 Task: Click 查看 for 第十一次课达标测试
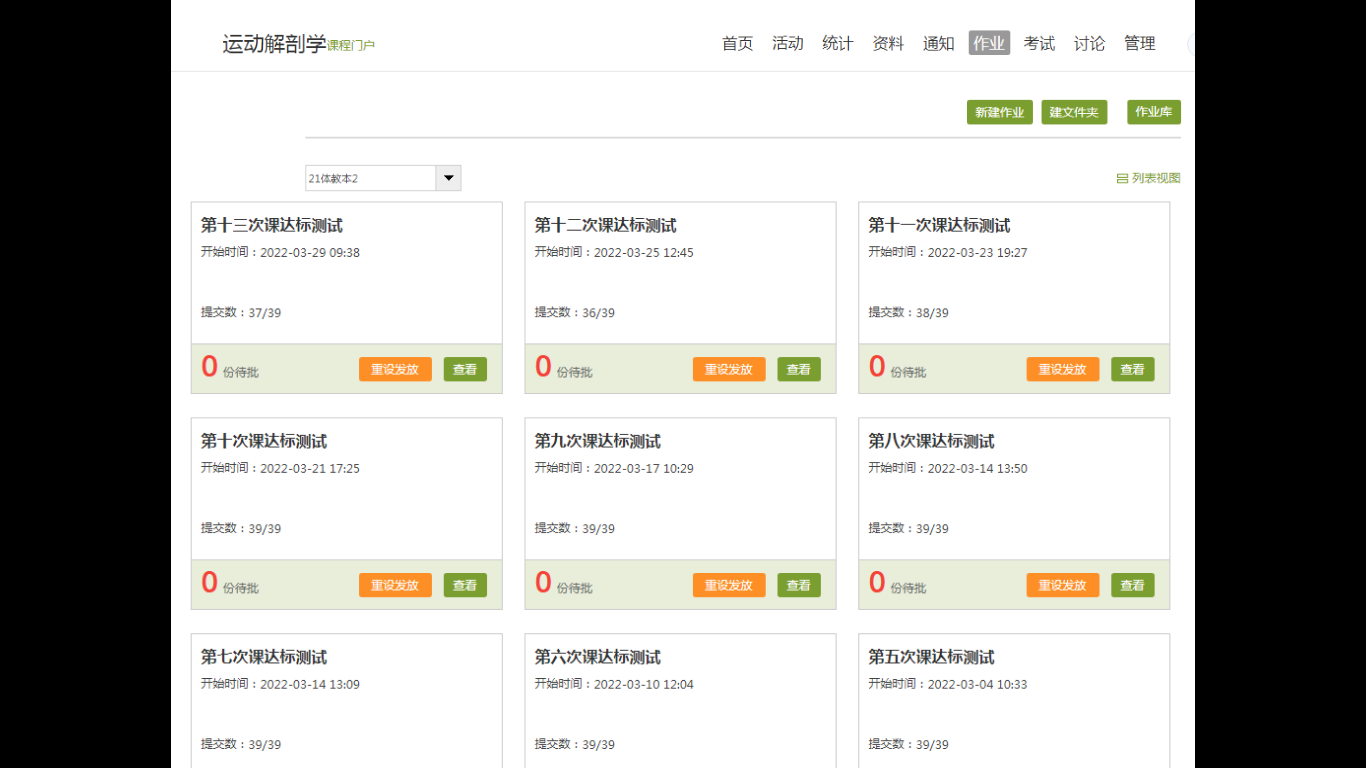[x=1132, y=369]
